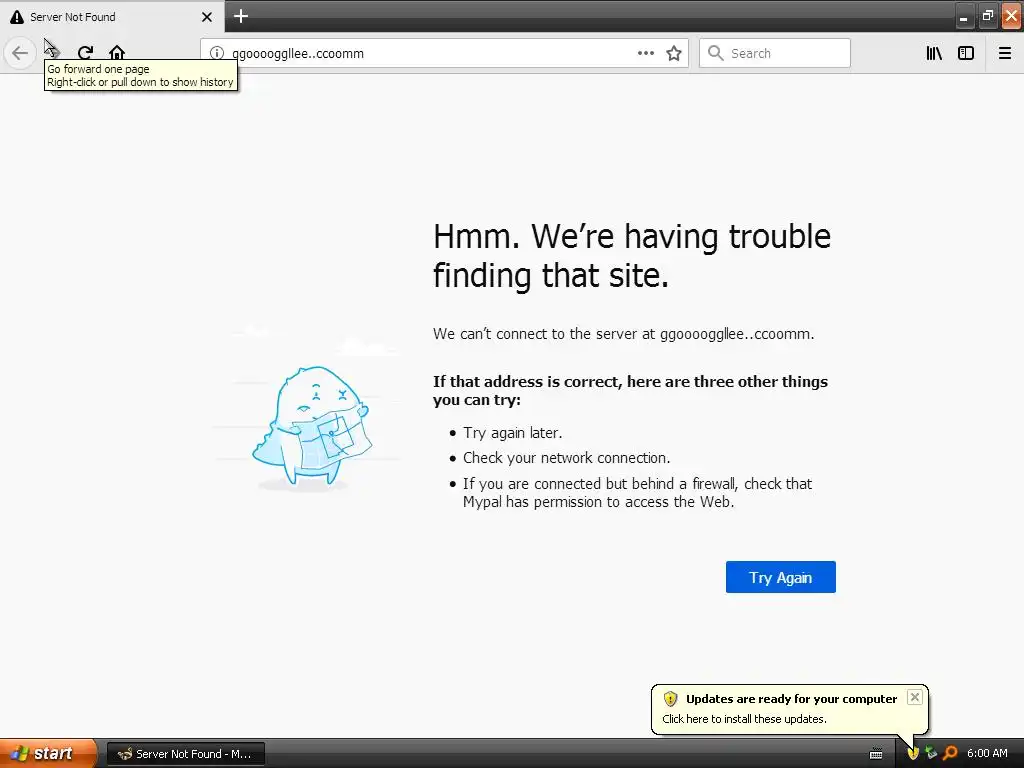Show site information icon in address bar

tap(217, 54)
